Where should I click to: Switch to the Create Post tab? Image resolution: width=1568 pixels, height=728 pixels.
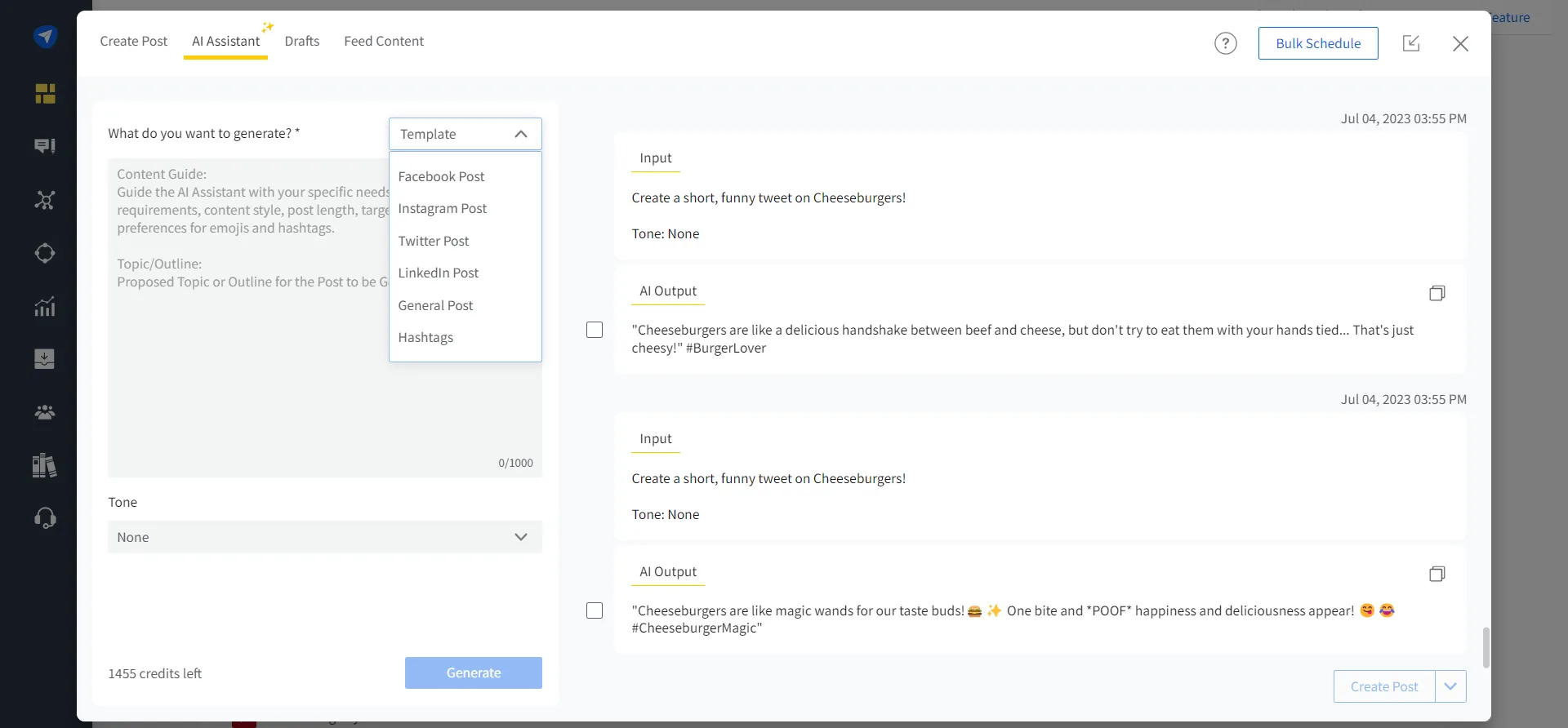[x=134, y=41]
